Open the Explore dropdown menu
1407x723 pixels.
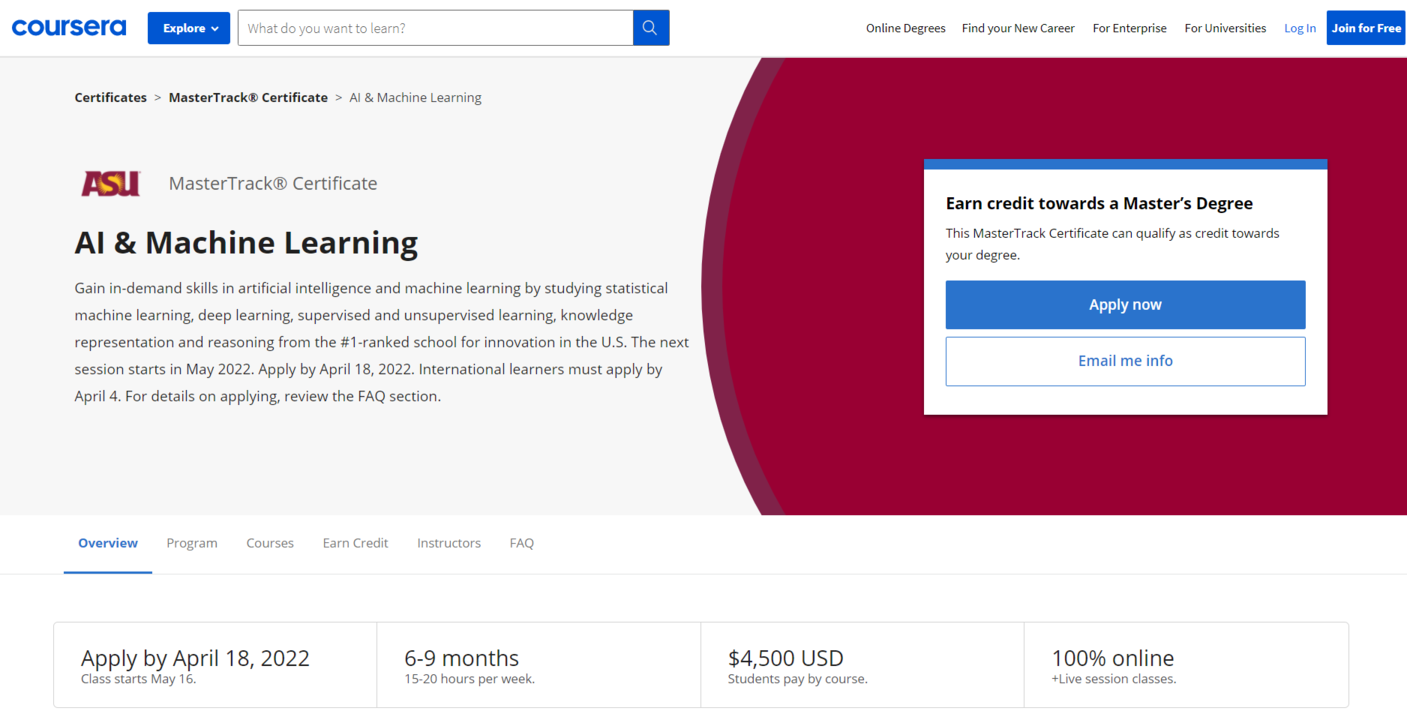(x=189, y=28)
